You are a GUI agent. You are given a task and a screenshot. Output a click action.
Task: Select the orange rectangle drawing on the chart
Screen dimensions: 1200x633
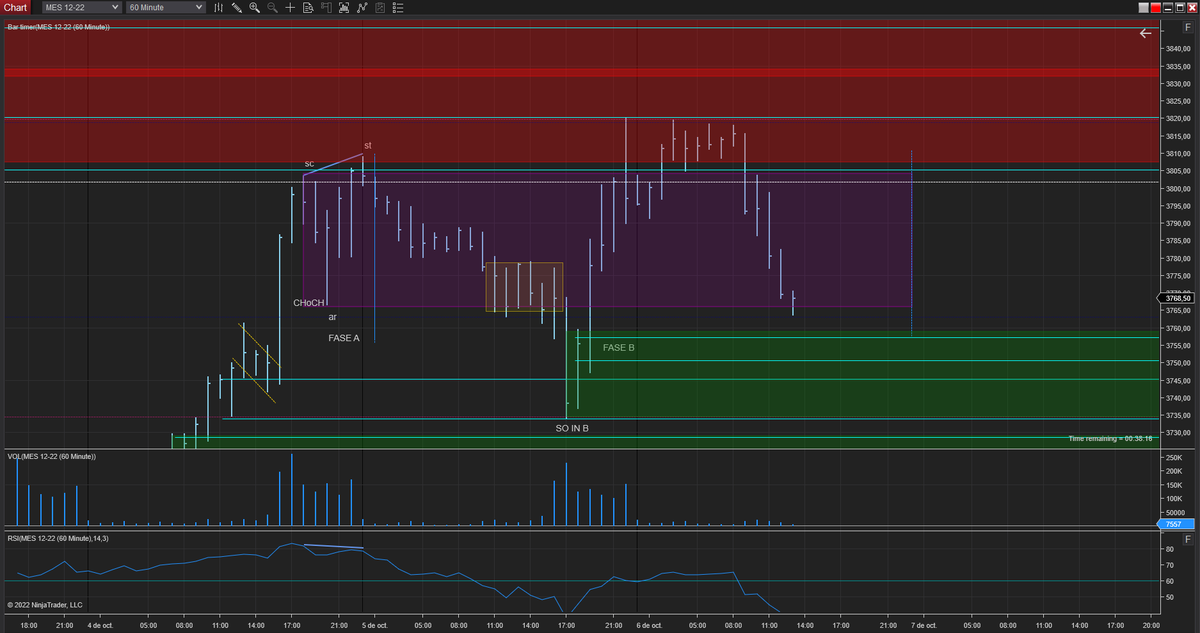[525, 287]
